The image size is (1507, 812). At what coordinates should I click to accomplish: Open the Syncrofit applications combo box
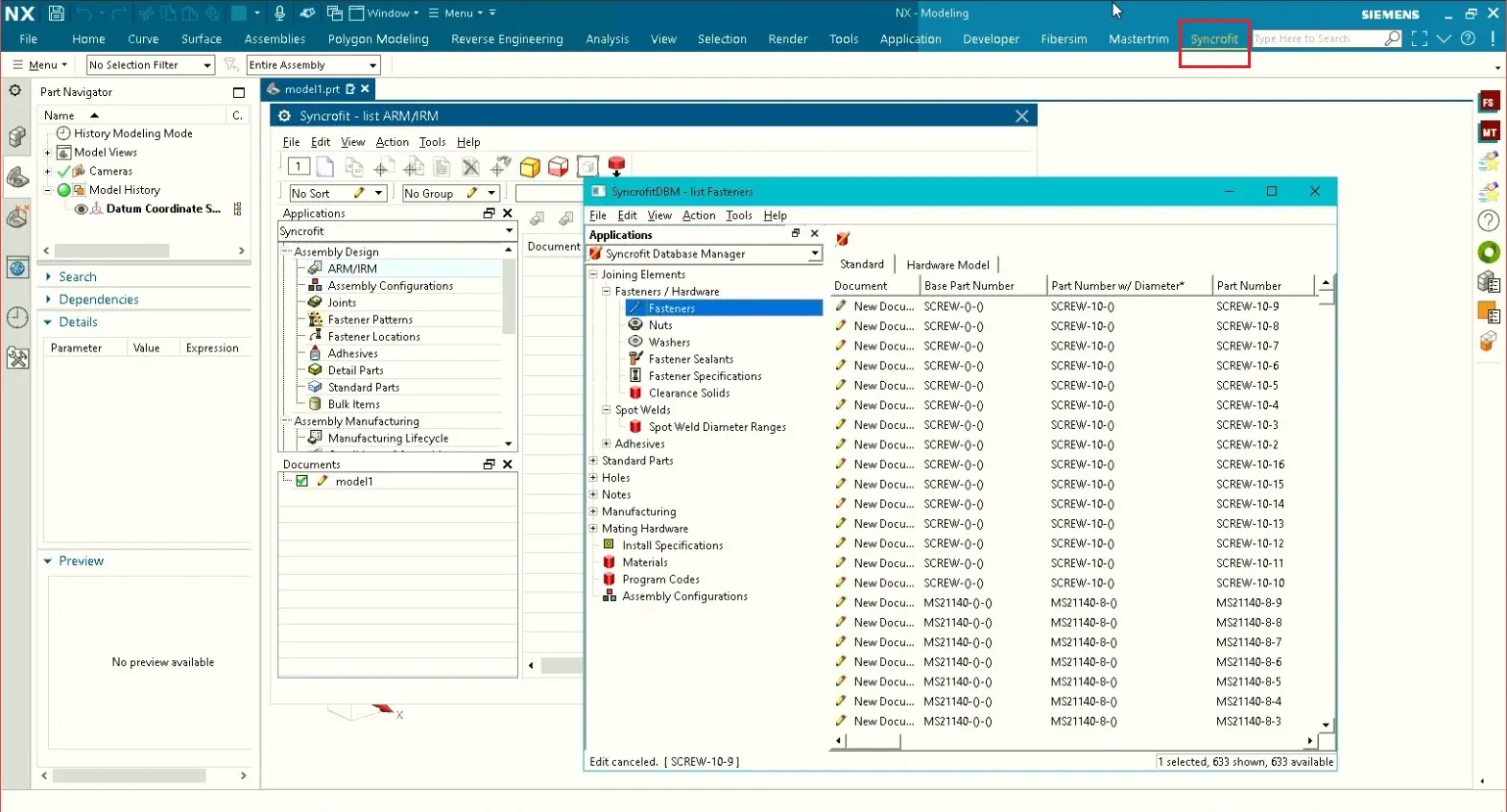click(397, 231)
